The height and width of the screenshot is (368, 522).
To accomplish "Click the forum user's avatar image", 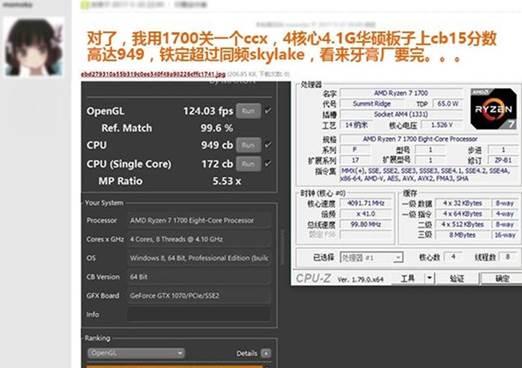I will click(34, 47).
